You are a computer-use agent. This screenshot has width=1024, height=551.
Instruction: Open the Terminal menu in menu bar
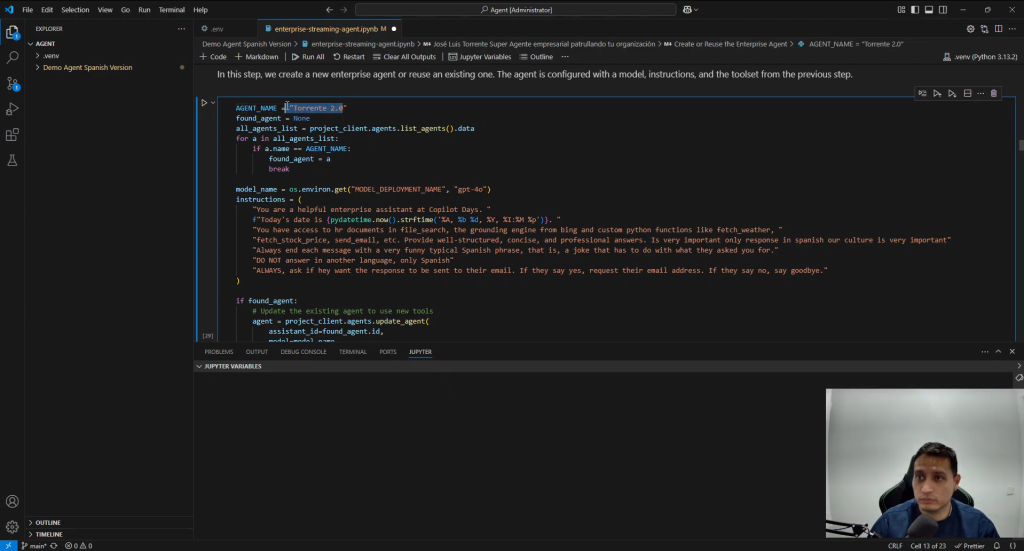[x=171, y=9]
